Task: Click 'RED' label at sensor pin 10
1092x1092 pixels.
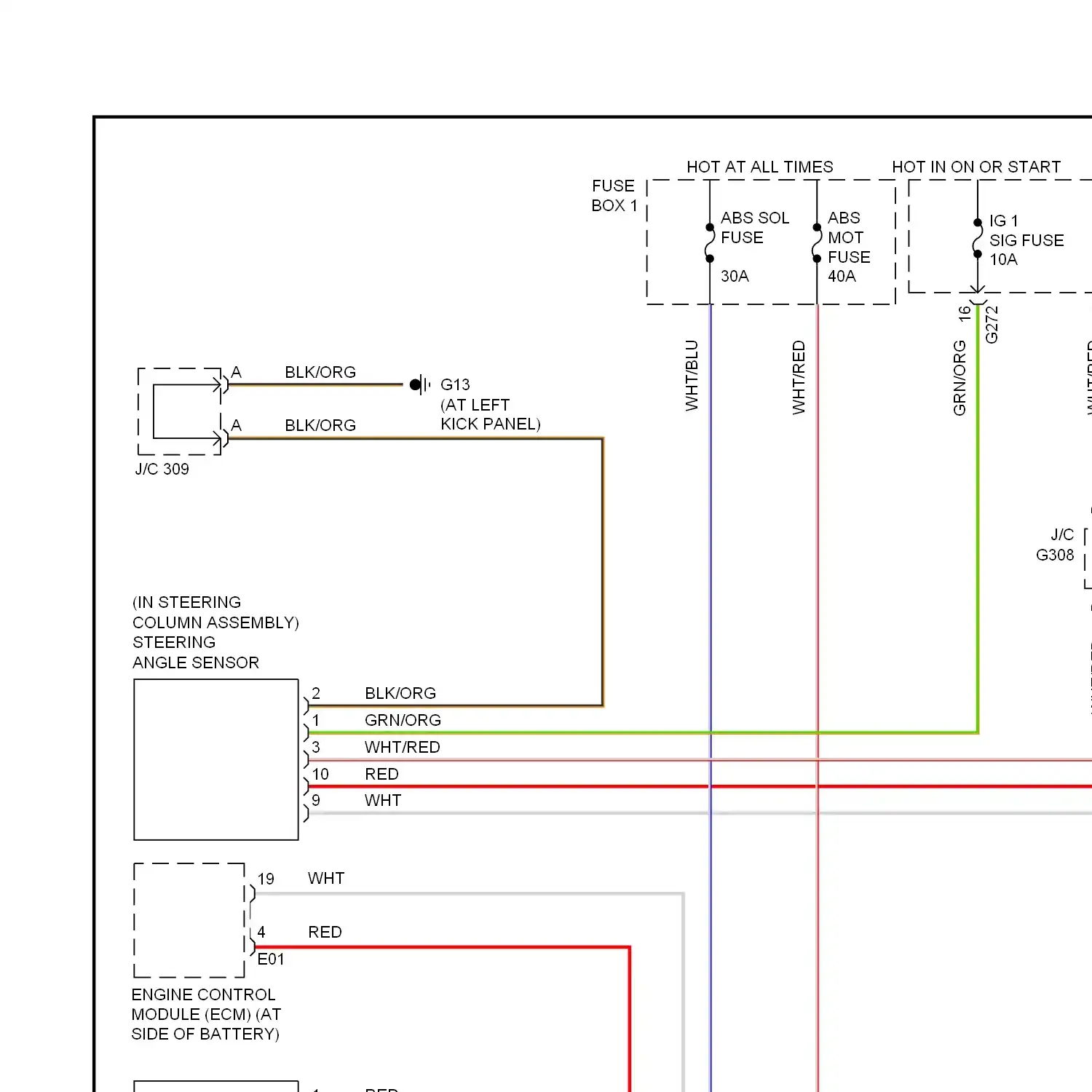Action: click(x=381, y=774)
